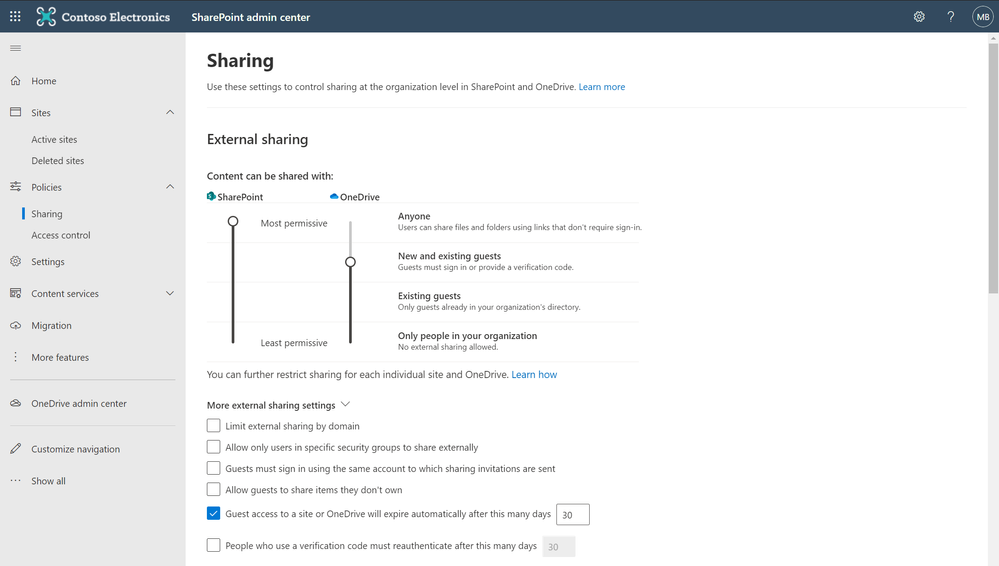999x566 pixels.
Task: Open the OneDrive admin center icon
Action: (16, 403)
